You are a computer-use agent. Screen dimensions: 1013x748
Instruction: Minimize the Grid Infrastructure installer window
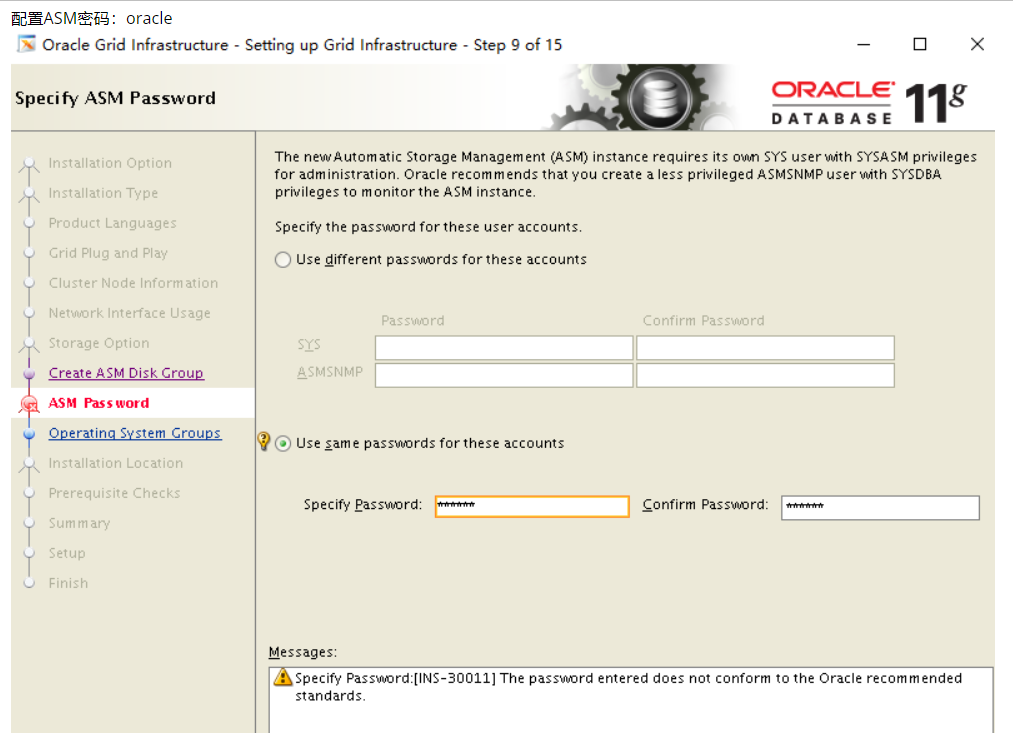point(864,45)
